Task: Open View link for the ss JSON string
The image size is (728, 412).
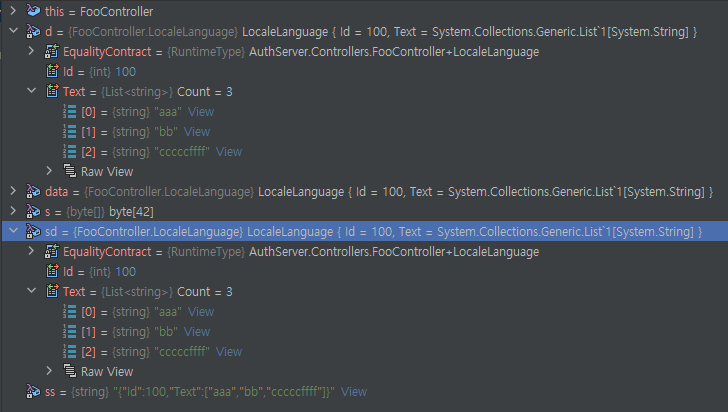Action: (354, 392)
